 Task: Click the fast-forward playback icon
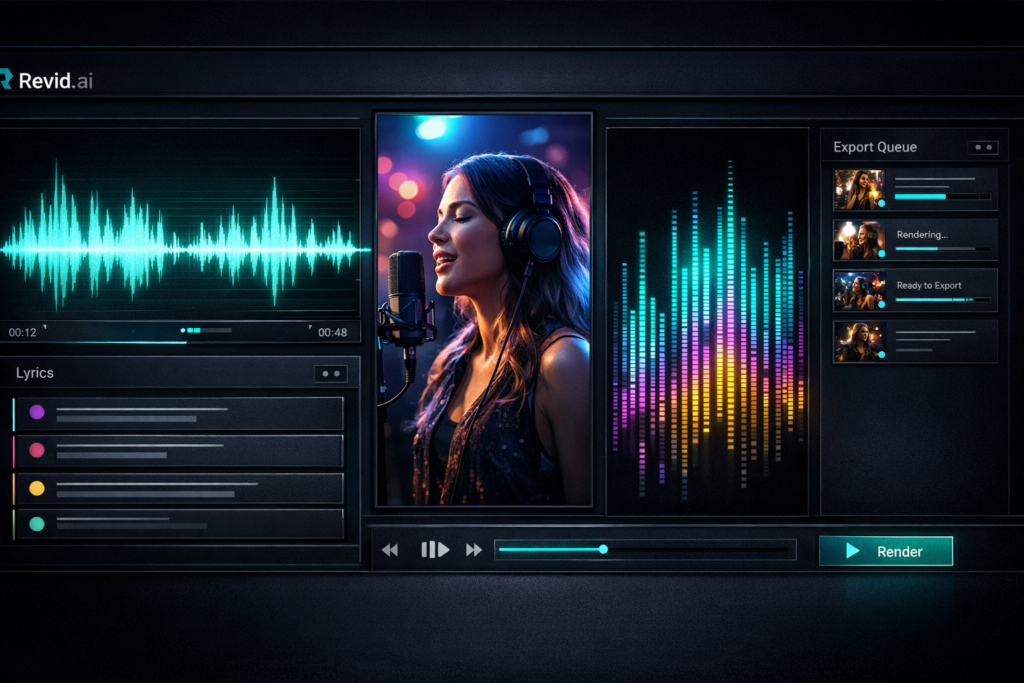(473, 550)
